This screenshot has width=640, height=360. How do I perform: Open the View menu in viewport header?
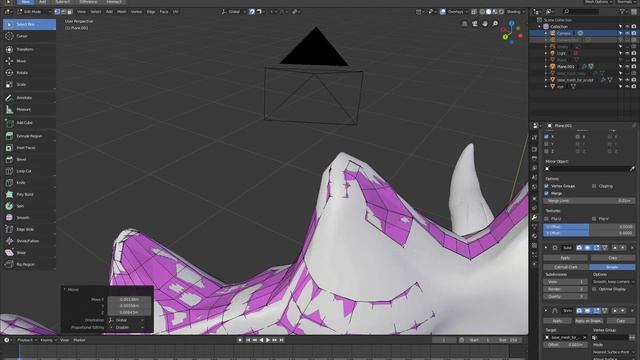(x=81, y=12)
